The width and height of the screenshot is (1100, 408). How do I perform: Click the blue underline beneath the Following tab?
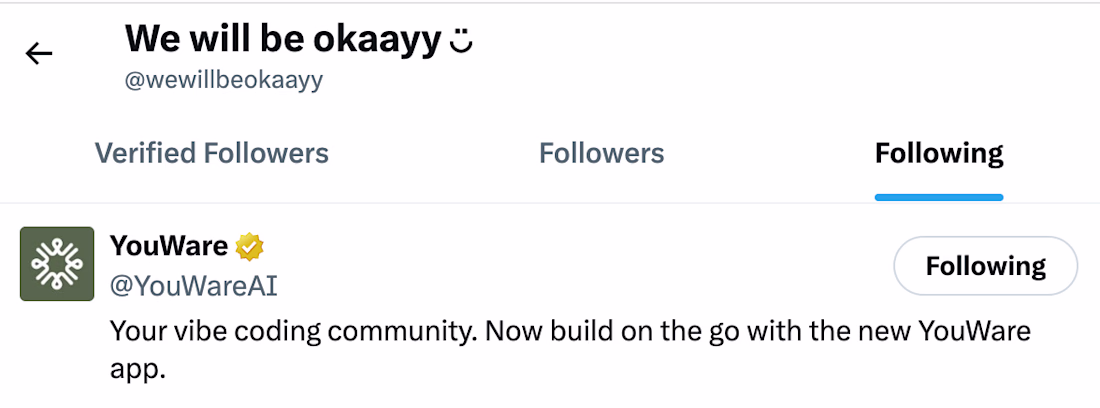click(938, 196)
